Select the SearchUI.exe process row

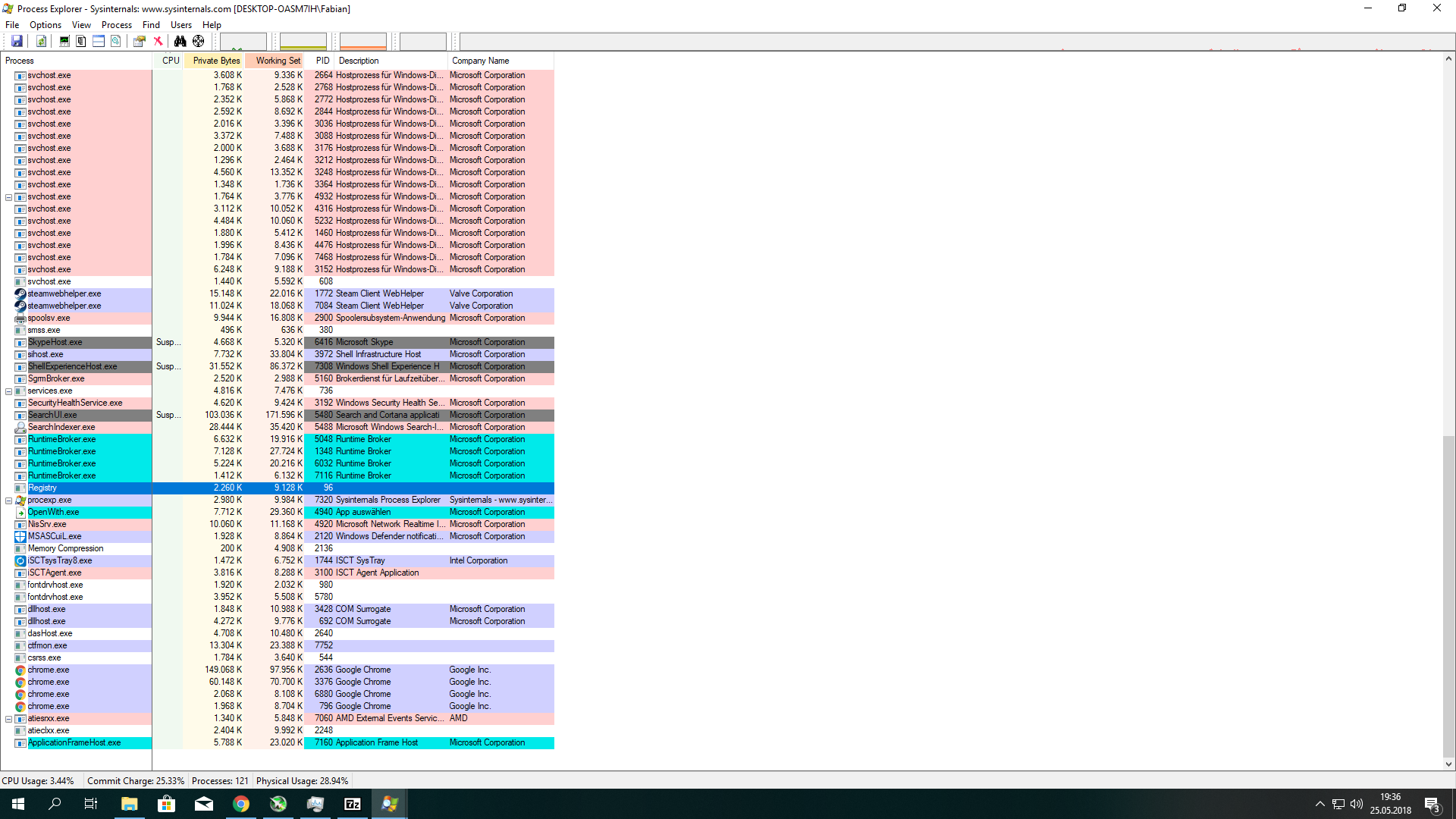click(x=53, y=416)
